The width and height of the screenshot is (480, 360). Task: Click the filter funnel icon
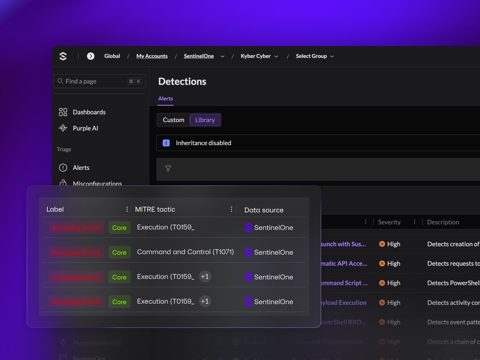click(168, 169)
